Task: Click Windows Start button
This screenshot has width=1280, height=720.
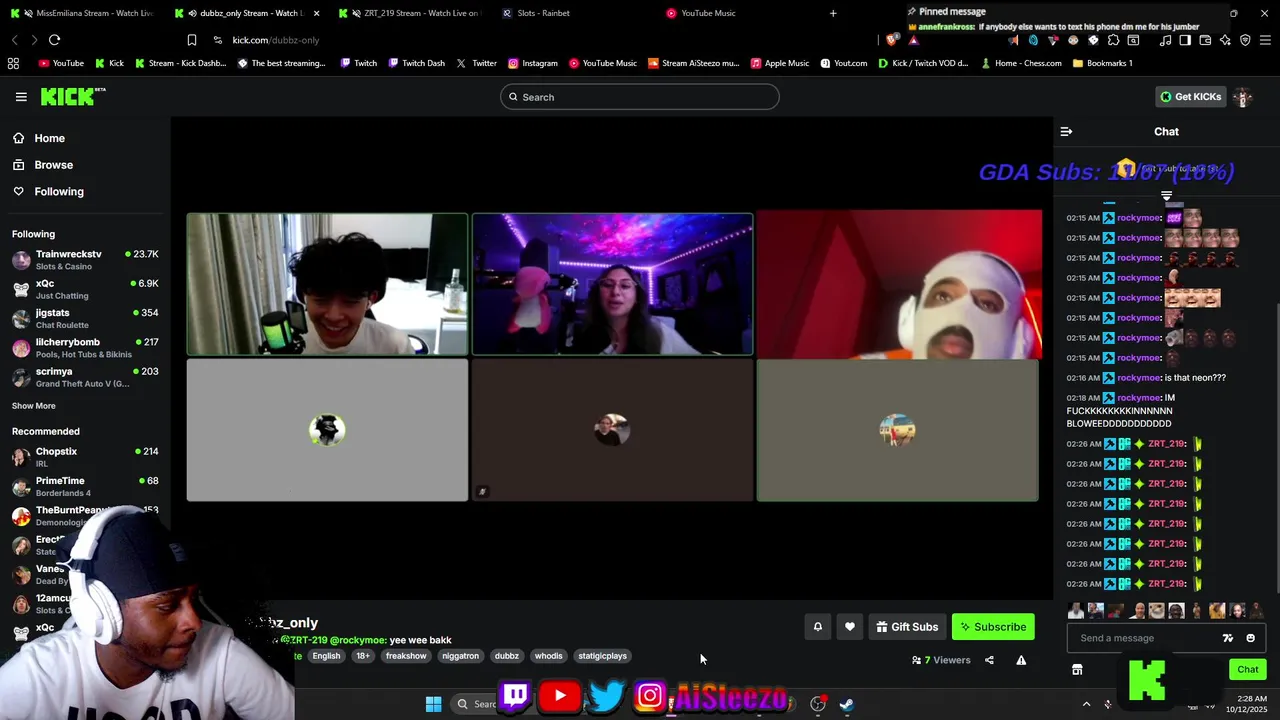Action: click(x=433, y=704)
